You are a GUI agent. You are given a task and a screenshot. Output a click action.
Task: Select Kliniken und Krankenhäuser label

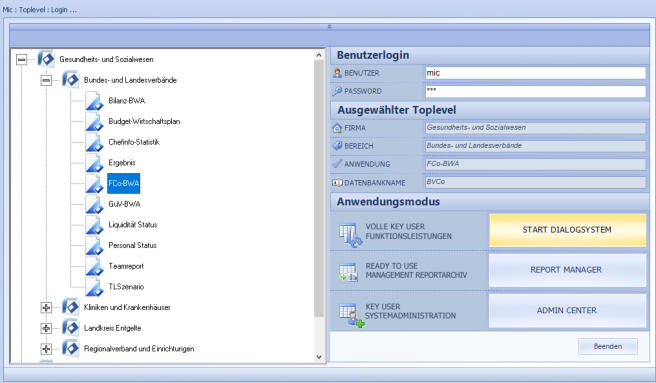(127, 307)
